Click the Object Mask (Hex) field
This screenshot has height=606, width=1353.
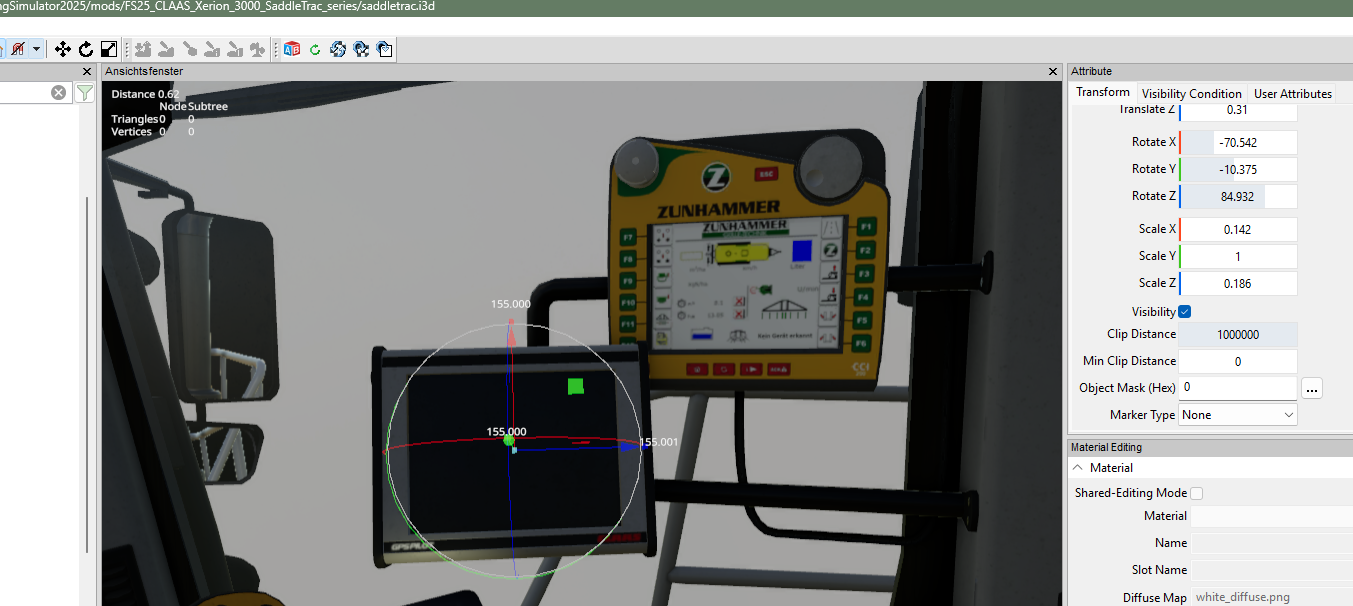point(1238,388)
